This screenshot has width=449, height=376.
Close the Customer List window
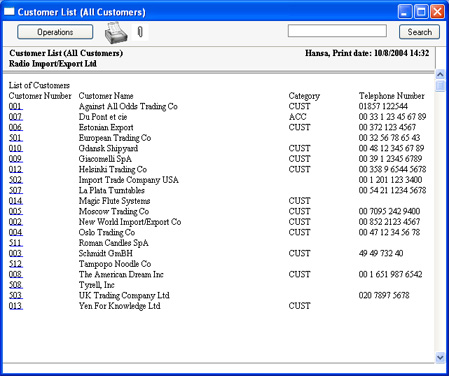click(437, 12)
